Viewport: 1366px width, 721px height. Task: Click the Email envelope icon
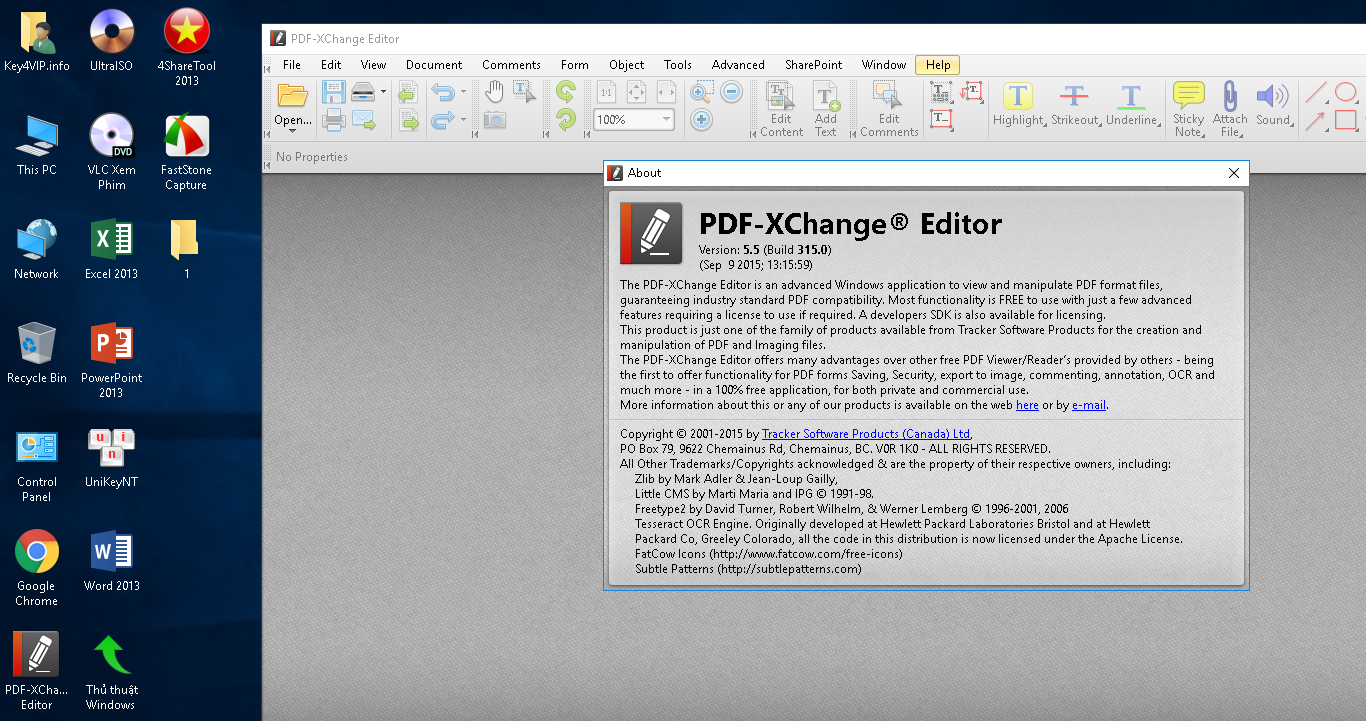coord(362,121)
